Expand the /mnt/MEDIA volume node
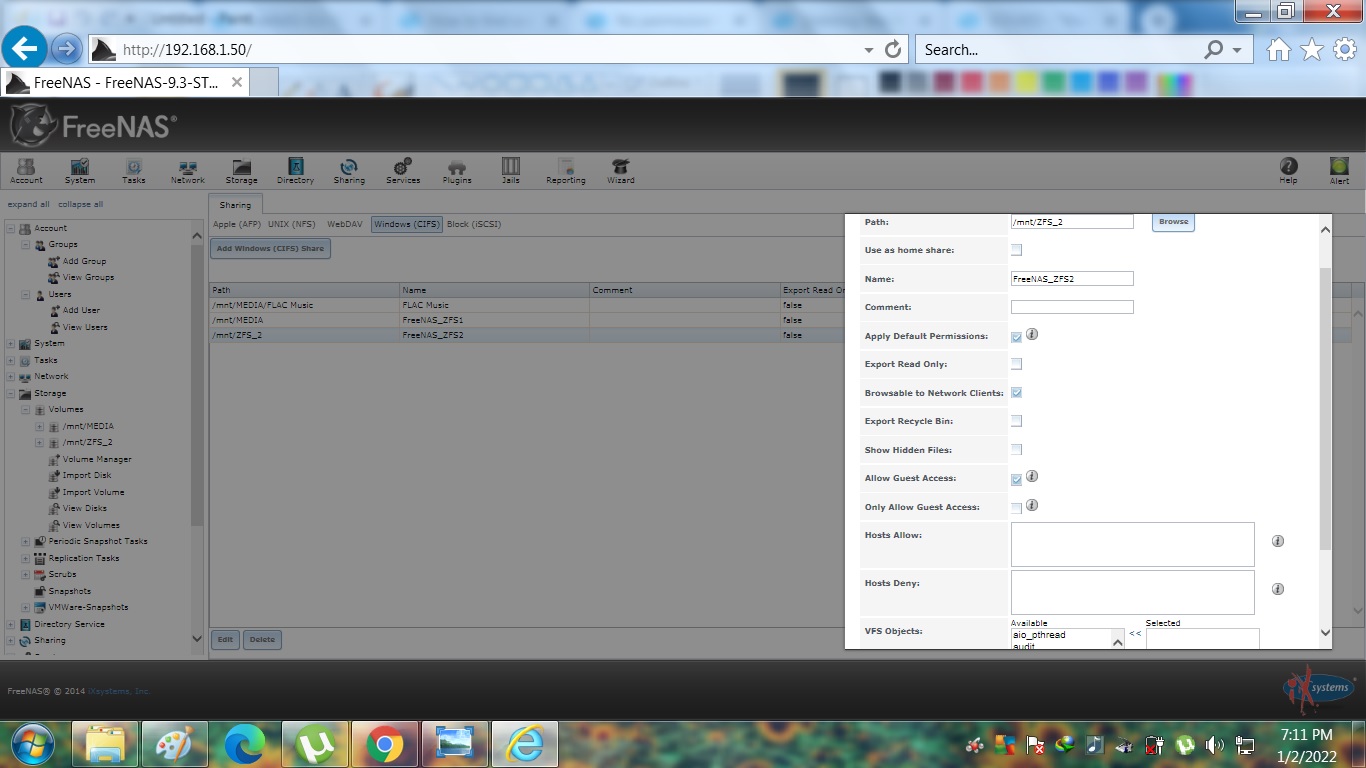This screenshot has width=1366, height=768. [40, 426]
